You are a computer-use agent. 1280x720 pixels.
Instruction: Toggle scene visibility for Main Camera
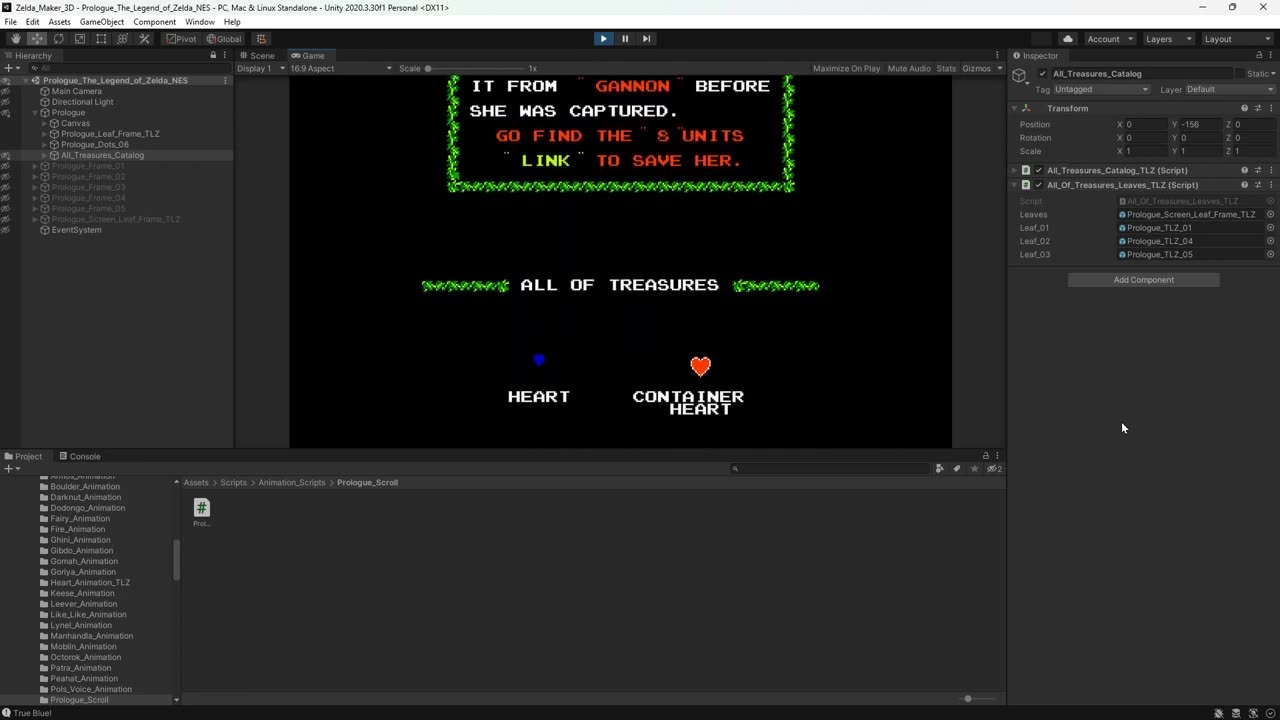pyautogui.click(x=6, y=91)
